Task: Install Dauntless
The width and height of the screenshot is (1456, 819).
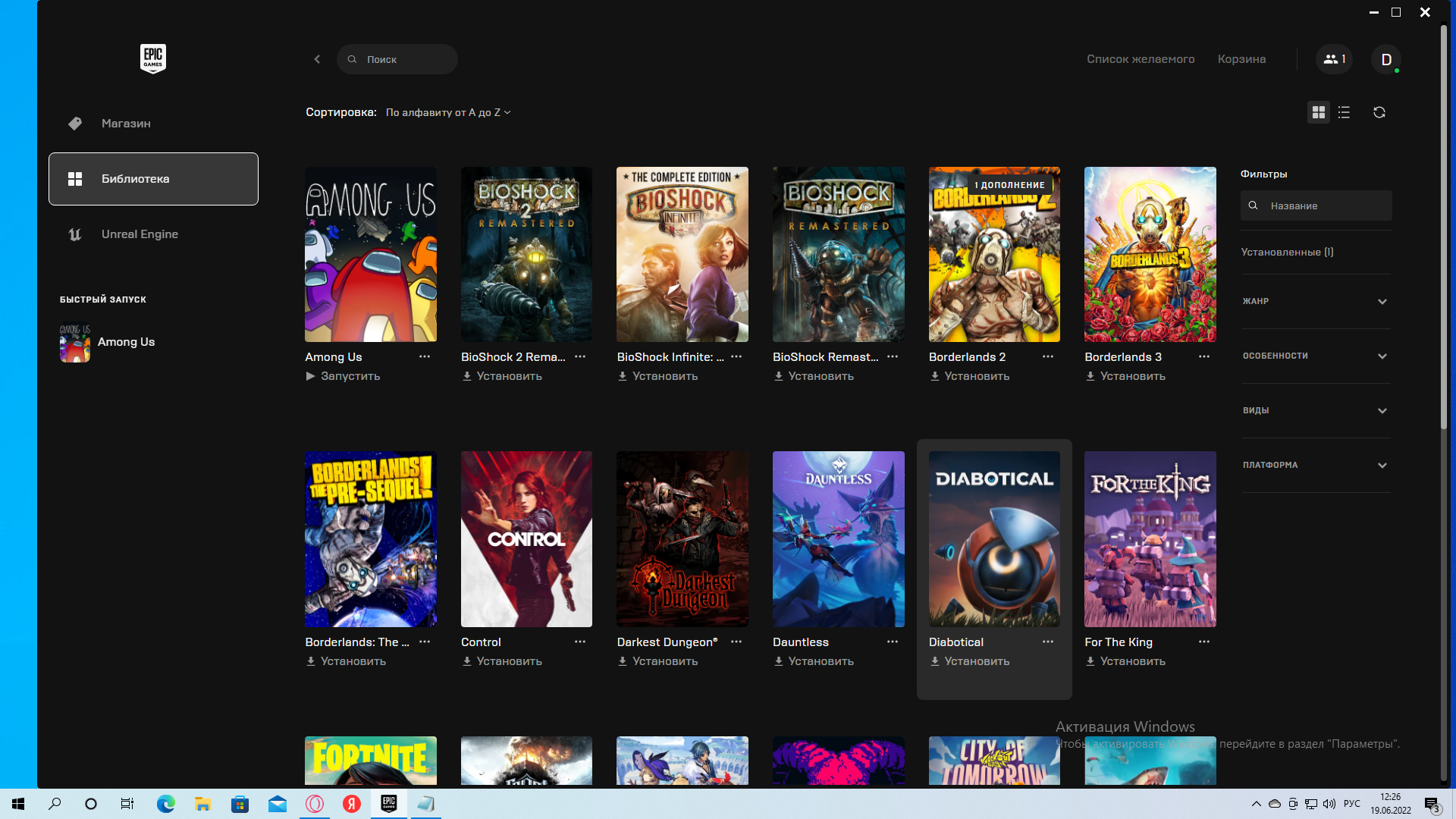Action: (814, 661)
